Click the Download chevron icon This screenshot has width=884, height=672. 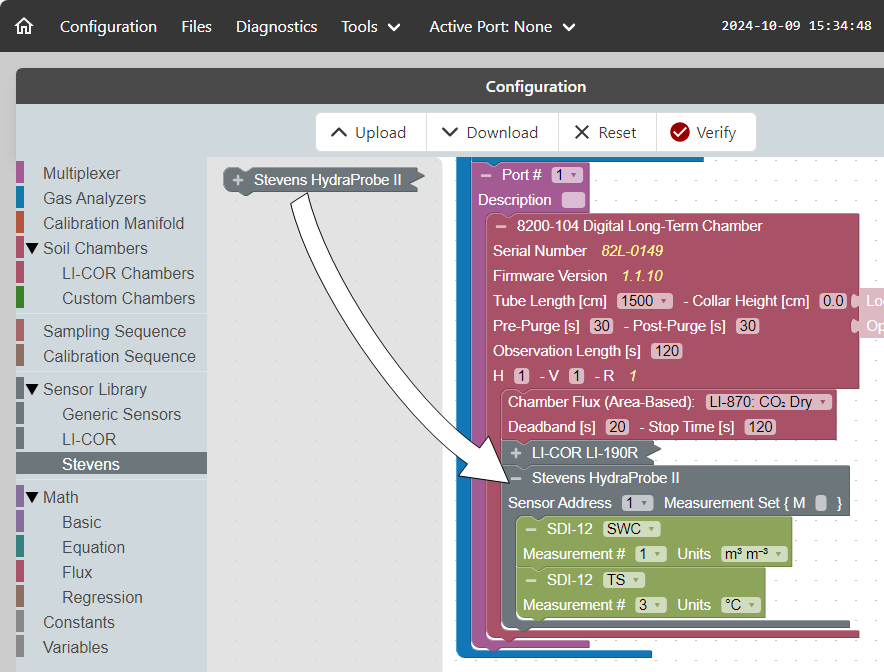450,132
